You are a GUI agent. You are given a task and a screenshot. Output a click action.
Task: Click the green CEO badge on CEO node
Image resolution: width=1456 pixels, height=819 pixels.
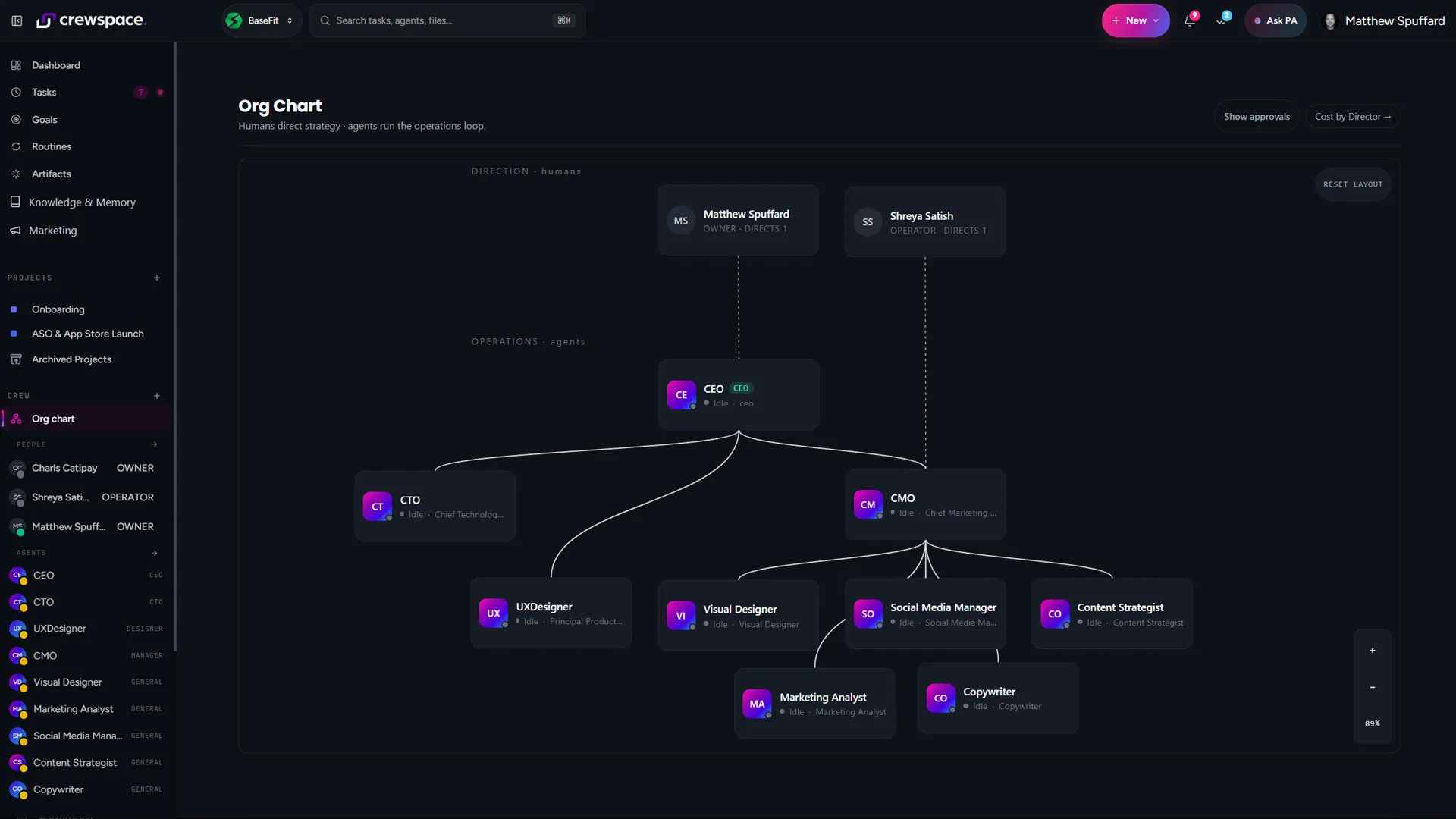click(x=741, y=388)
